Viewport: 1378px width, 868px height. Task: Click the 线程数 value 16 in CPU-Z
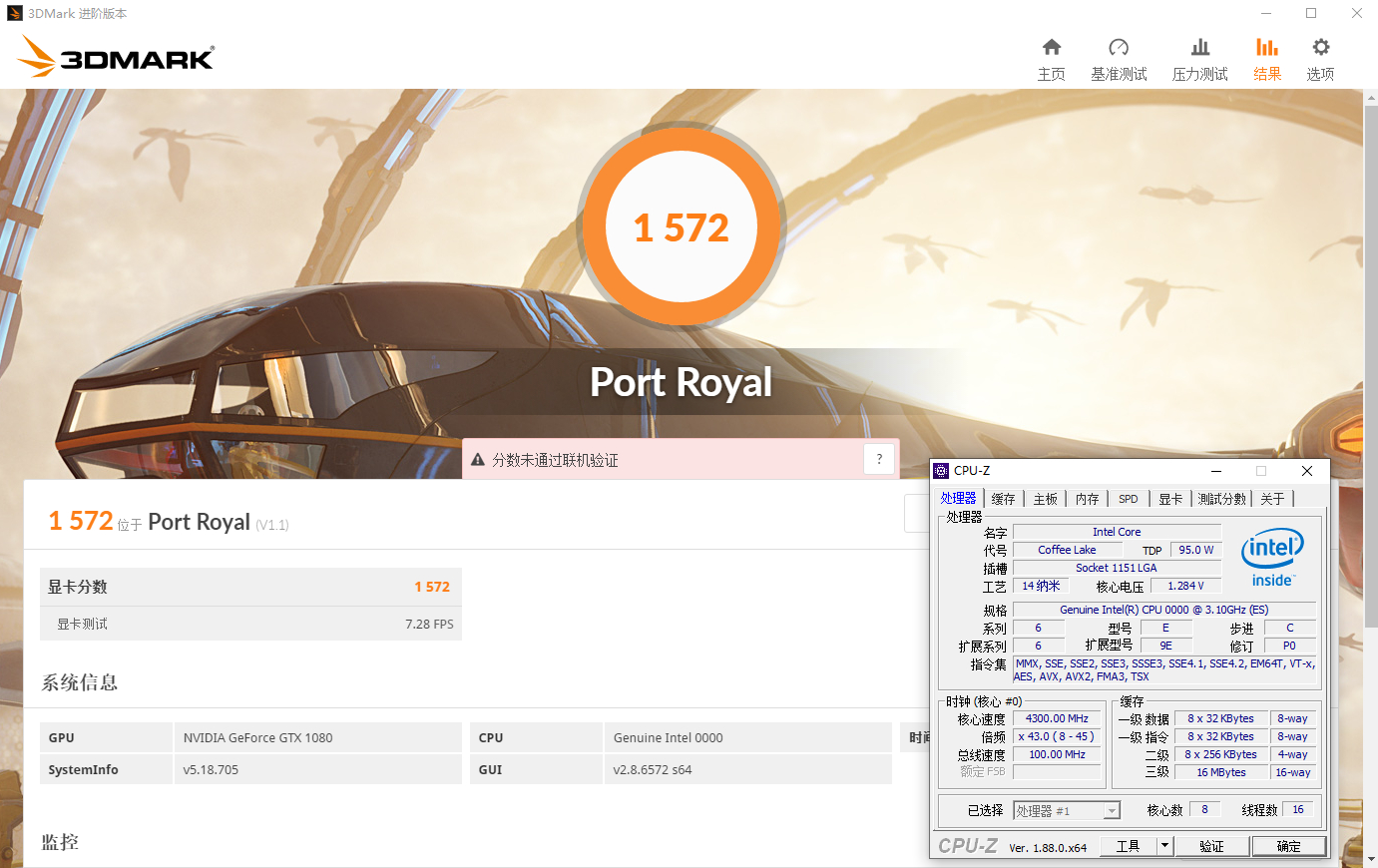point(1298,809)
